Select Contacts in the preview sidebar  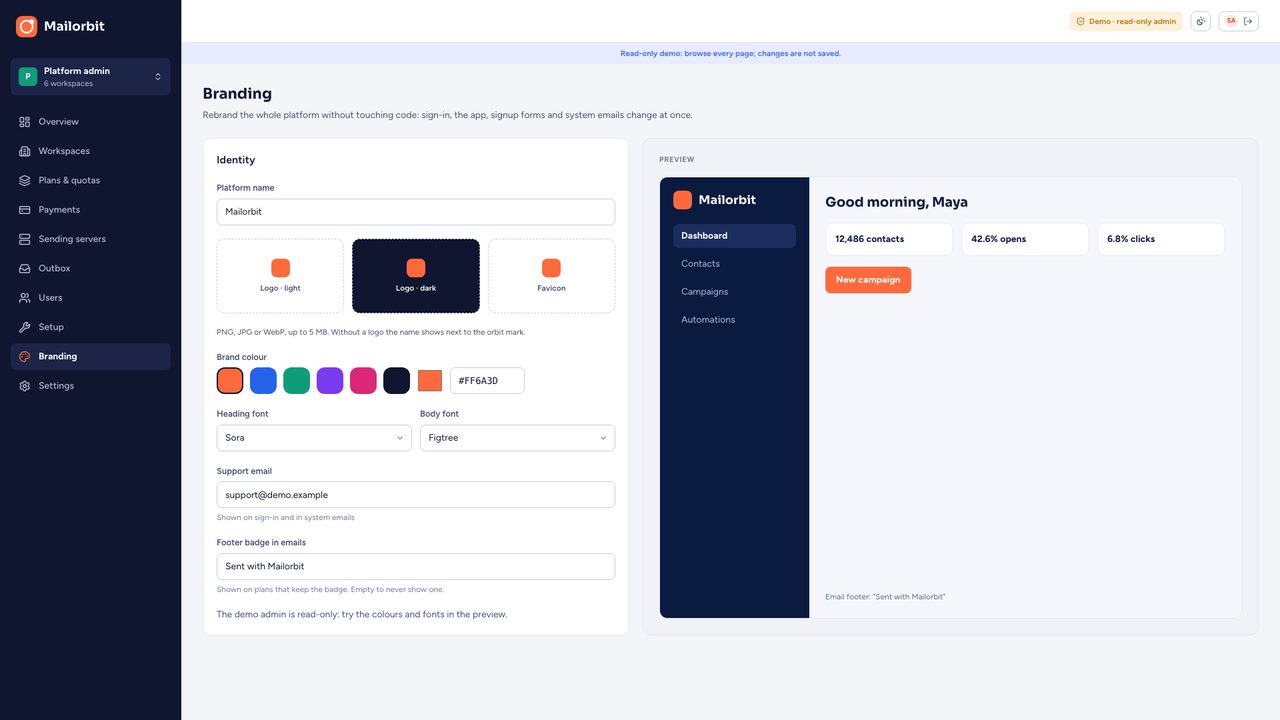pos(734,264)
